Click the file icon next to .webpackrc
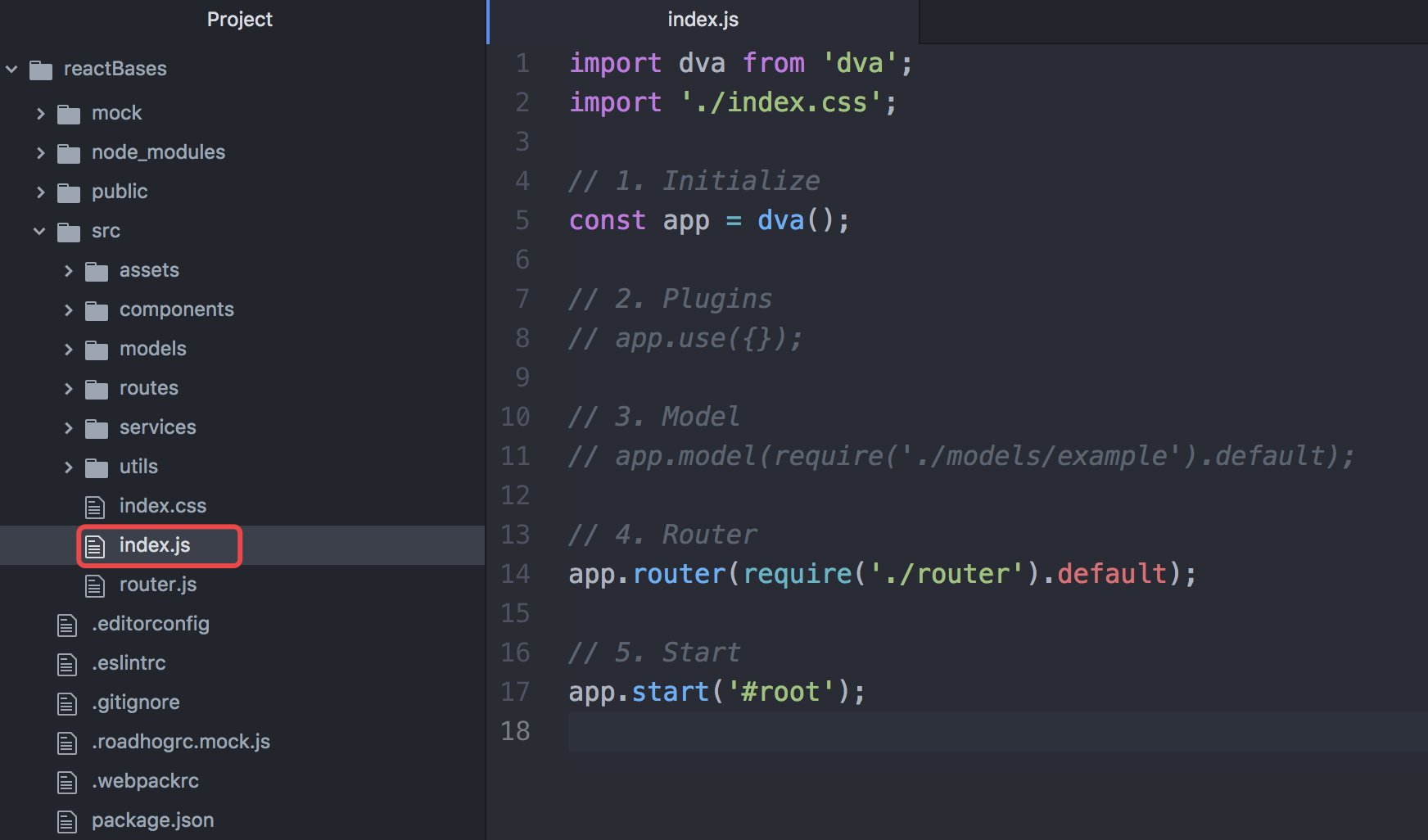Image resolution: width=1428 pixels, height=840 pixels. (68, 781)
